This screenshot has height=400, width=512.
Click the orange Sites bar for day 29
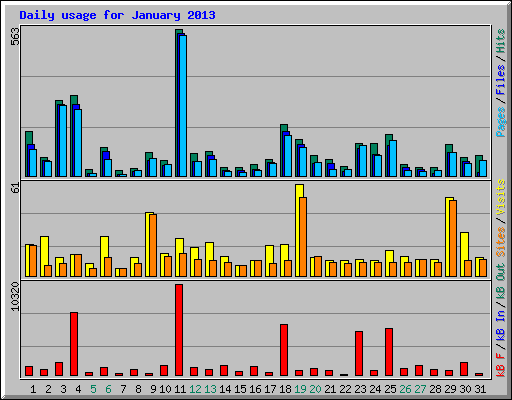click(x=453, y=238)
